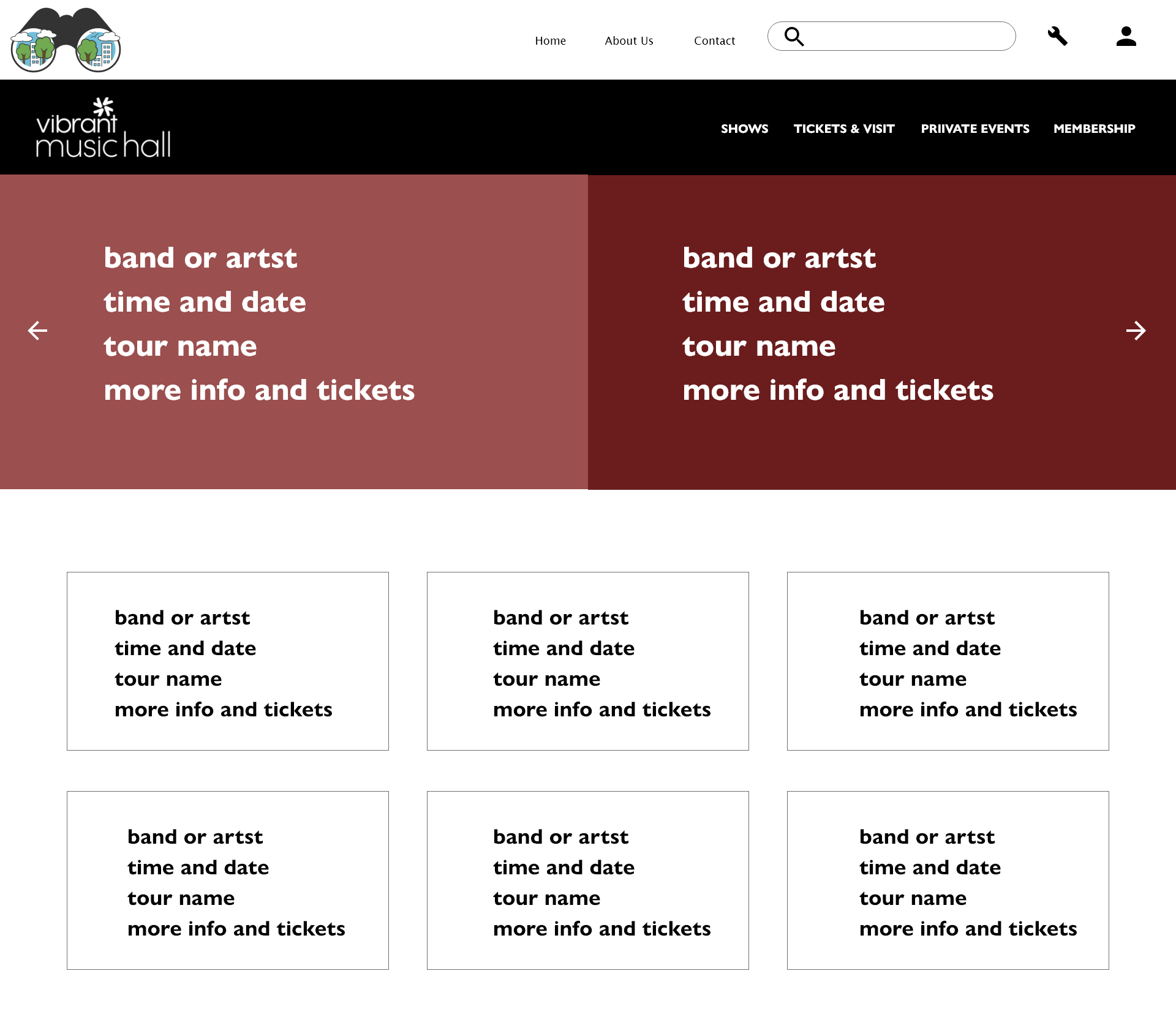Open the user account profile icon
Image resolution: width=1176 pixels, height=1009 pixels.
[x=1126, y=36]
